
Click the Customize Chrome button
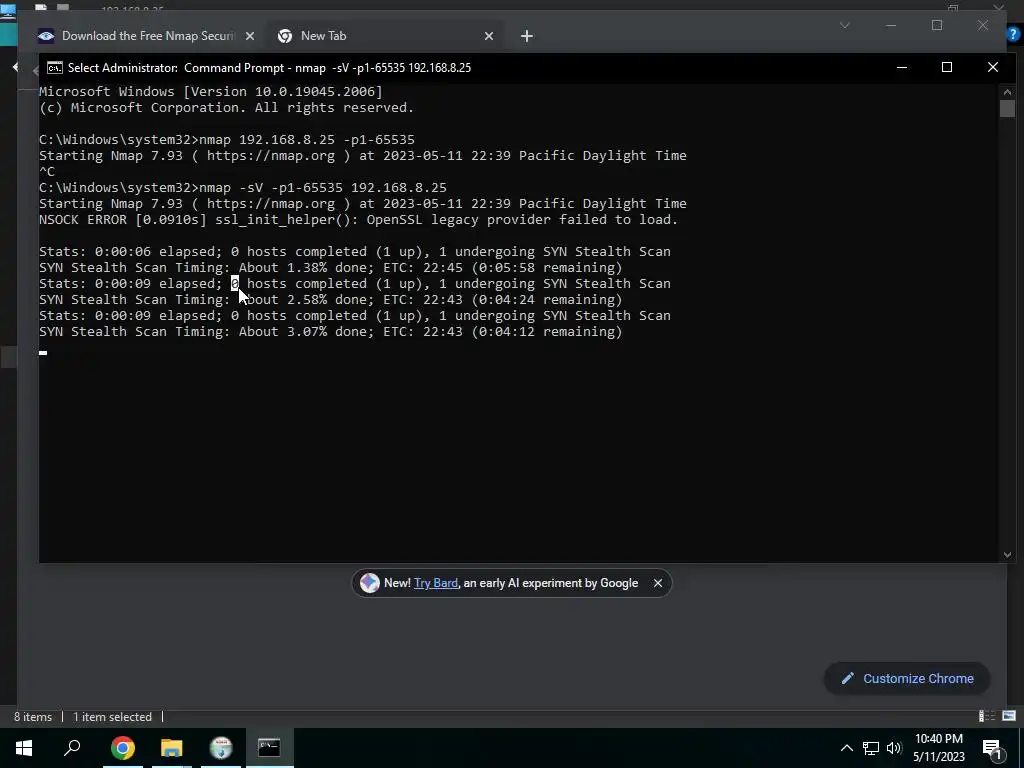(x=907, y=679)
